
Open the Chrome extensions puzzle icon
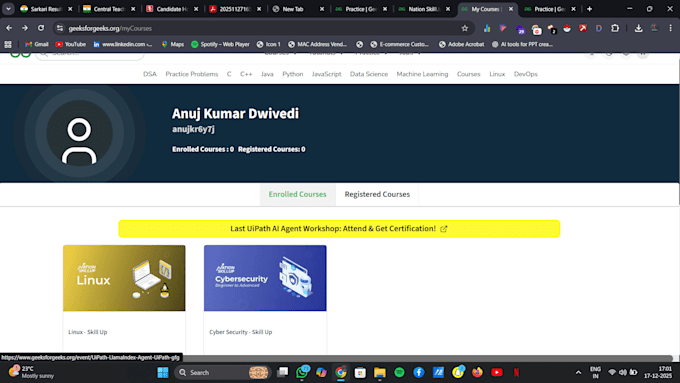[615, 28]
